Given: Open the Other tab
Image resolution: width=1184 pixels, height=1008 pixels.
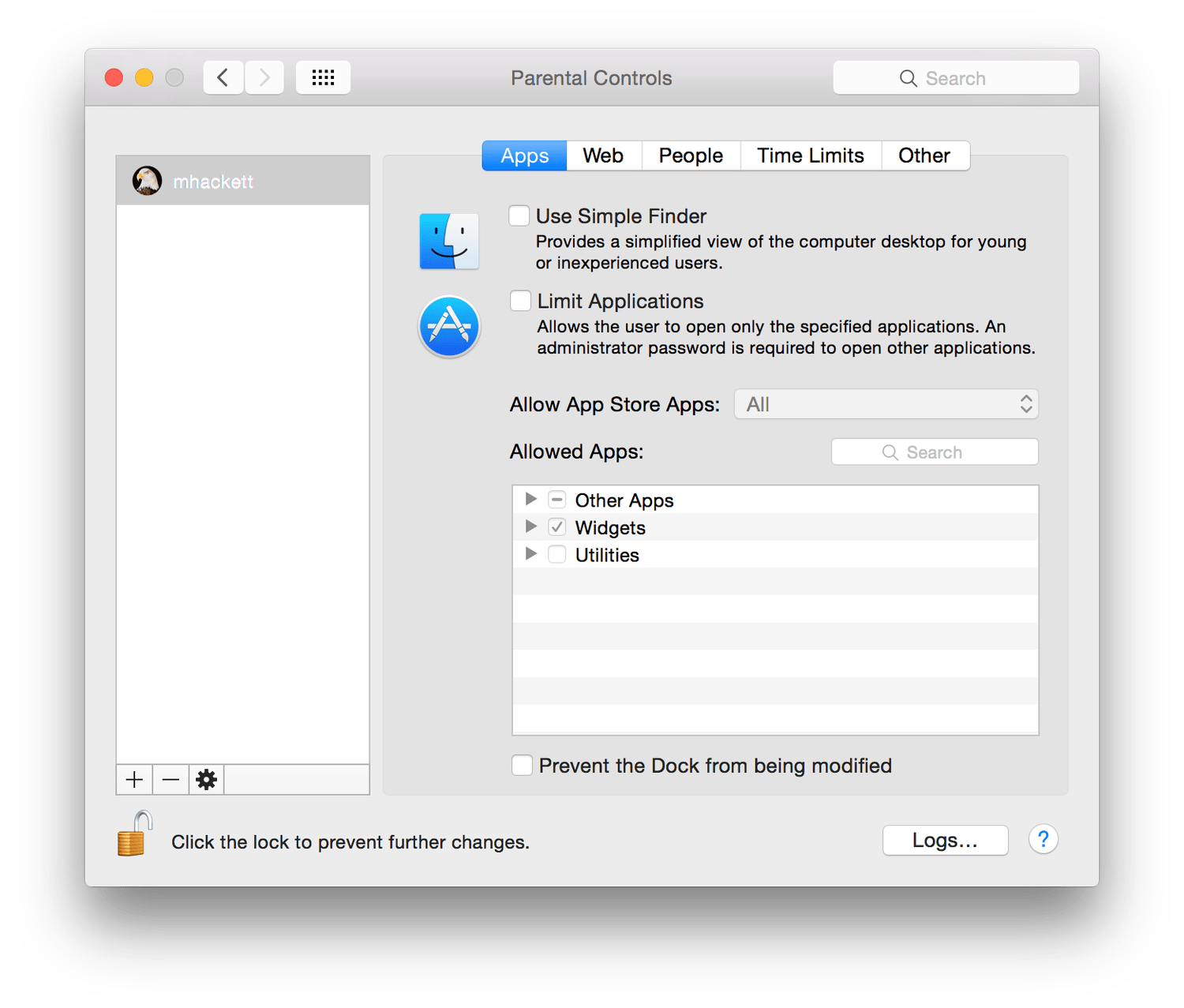Looking at the screenshot, I should pos(925,156).
